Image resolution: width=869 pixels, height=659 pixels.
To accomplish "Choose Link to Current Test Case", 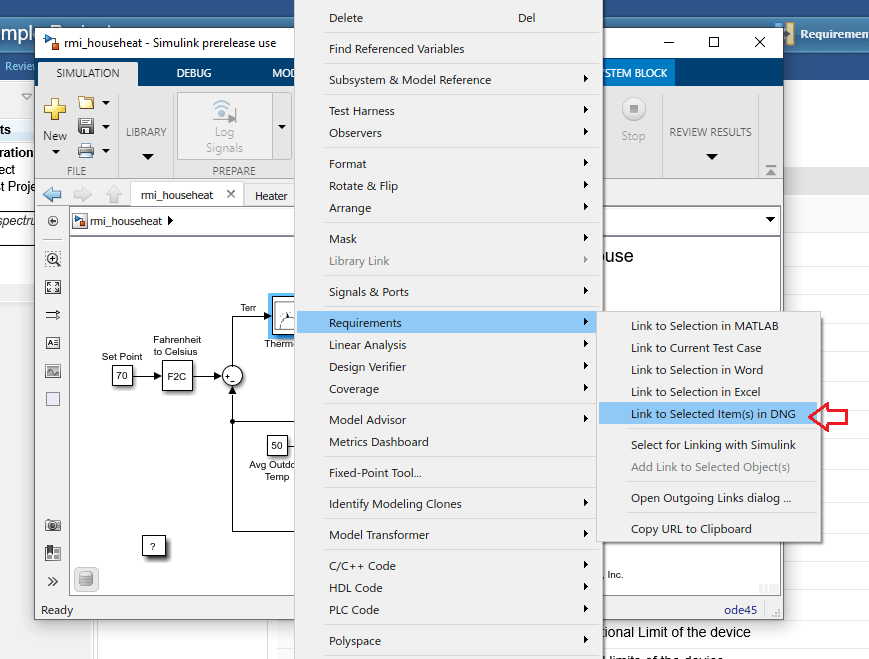I will 708,348.
